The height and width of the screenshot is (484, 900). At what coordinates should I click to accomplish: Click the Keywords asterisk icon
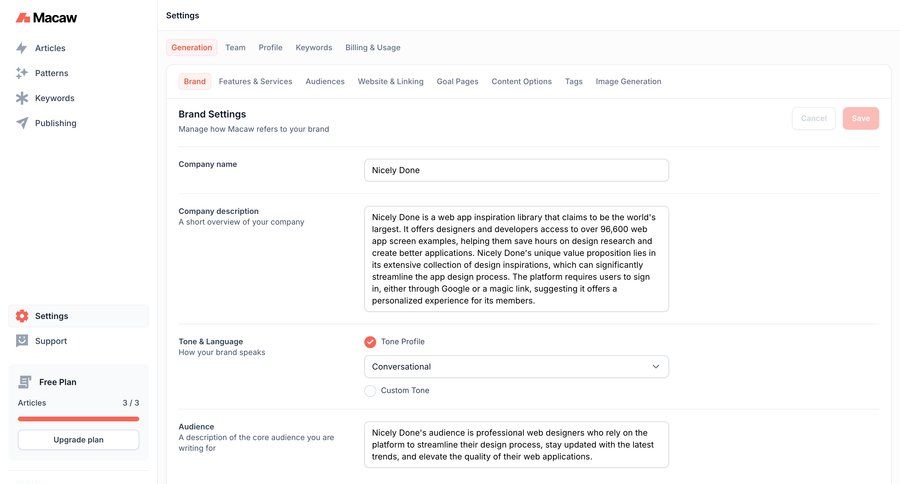[22, 98]
